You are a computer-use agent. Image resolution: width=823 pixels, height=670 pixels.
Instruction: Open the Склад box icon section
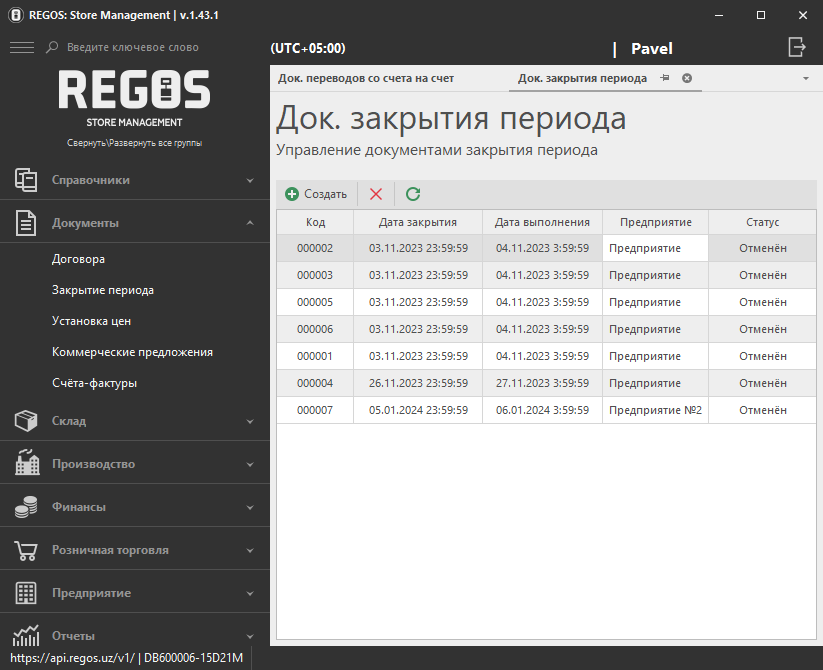point(26,421)
